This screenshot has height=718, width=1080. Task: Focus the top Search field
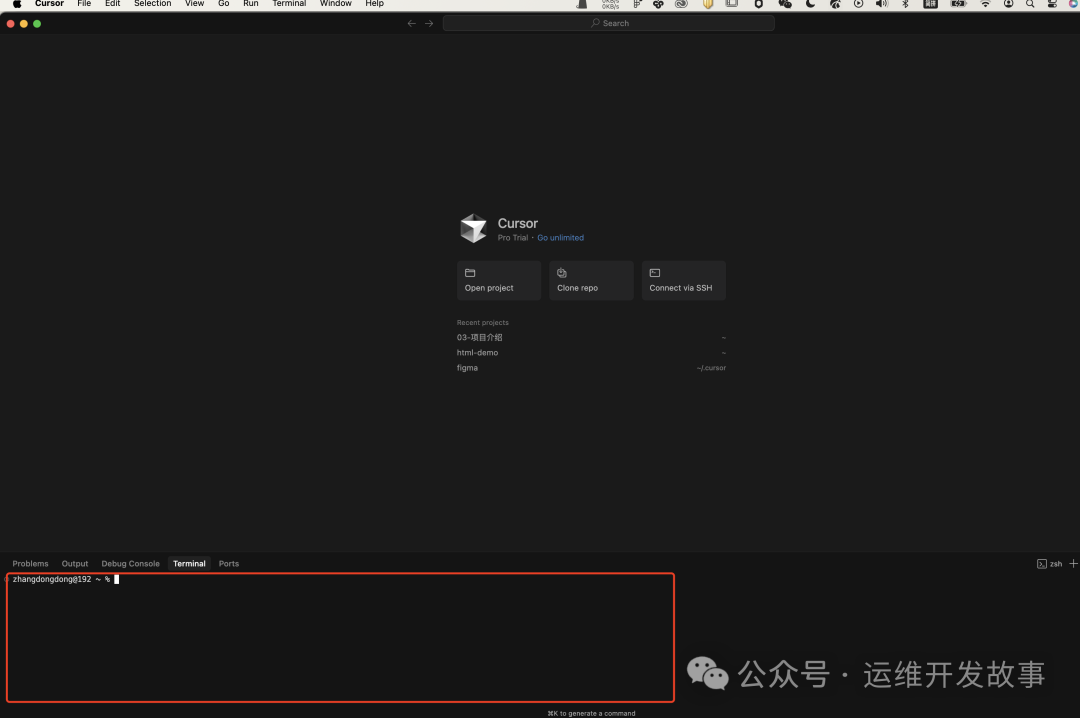coord(609,23)
